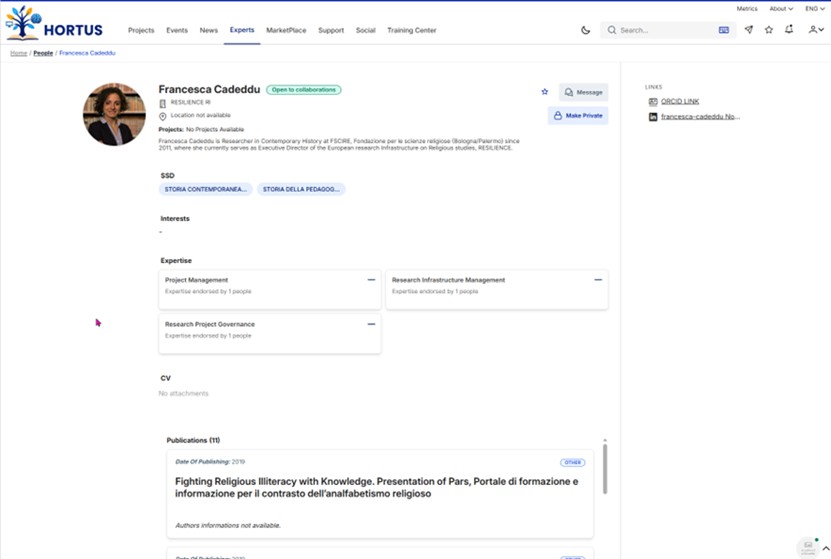
Task: Favorite this profile with star icon
Action: point(544,92)
